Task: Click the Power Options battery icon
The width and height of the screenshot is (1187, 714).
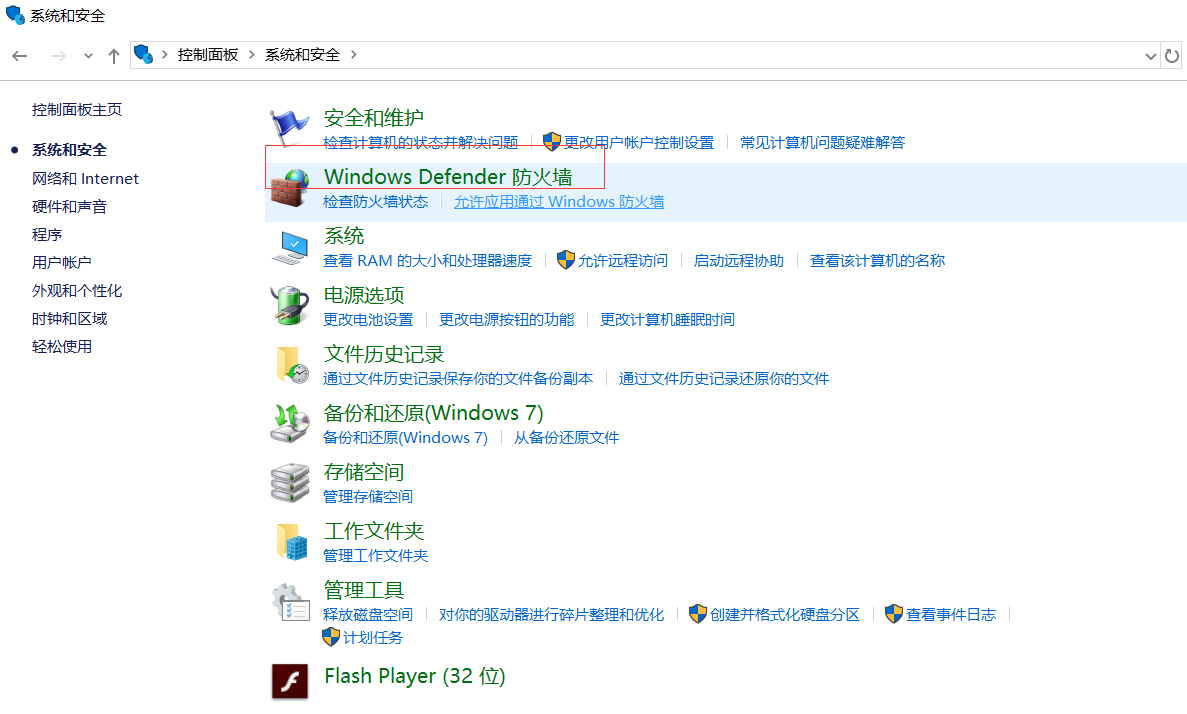Action: tap(290, 306)
